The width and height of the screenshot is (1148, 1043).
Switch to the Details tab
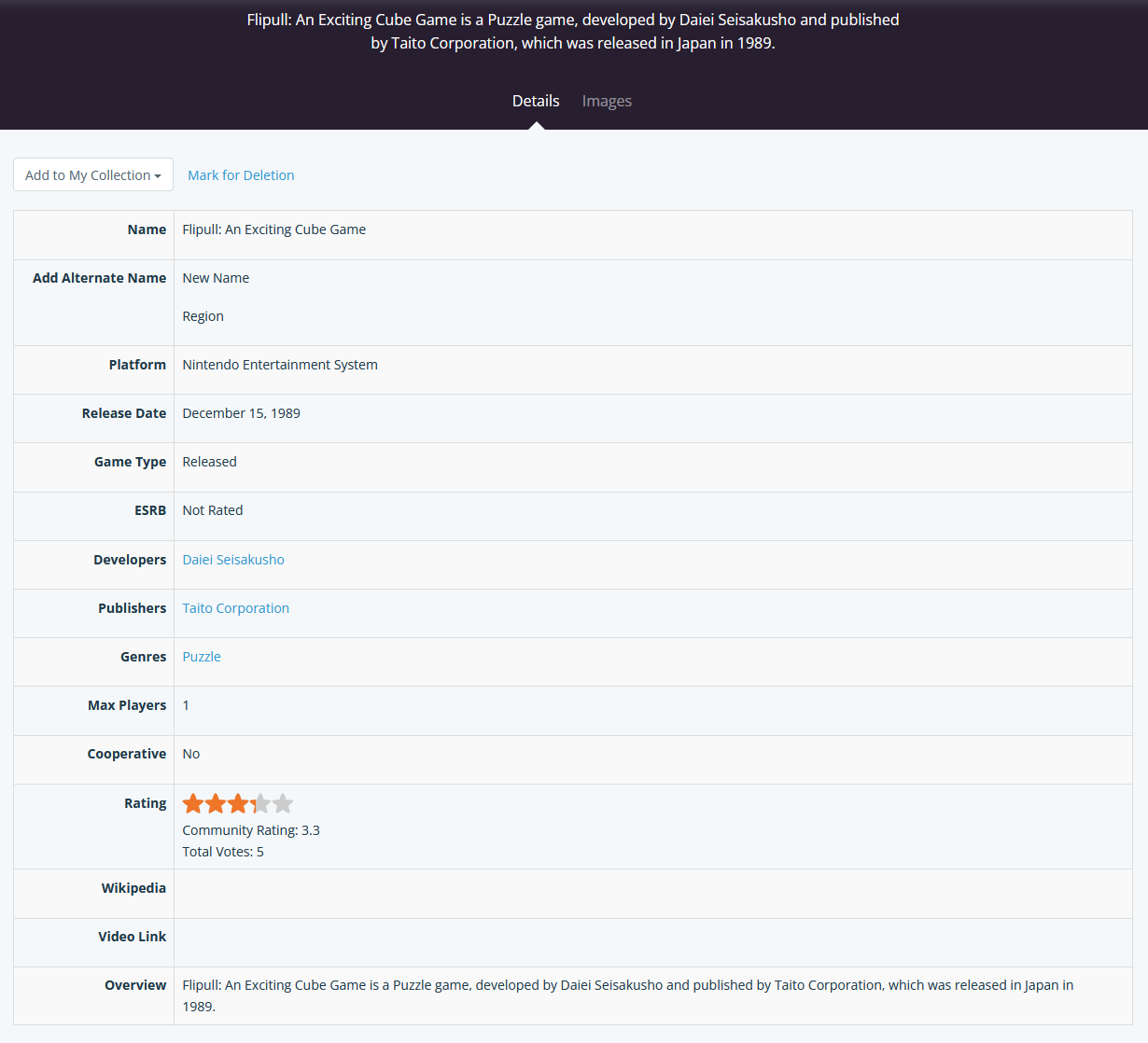coord(536,101)
